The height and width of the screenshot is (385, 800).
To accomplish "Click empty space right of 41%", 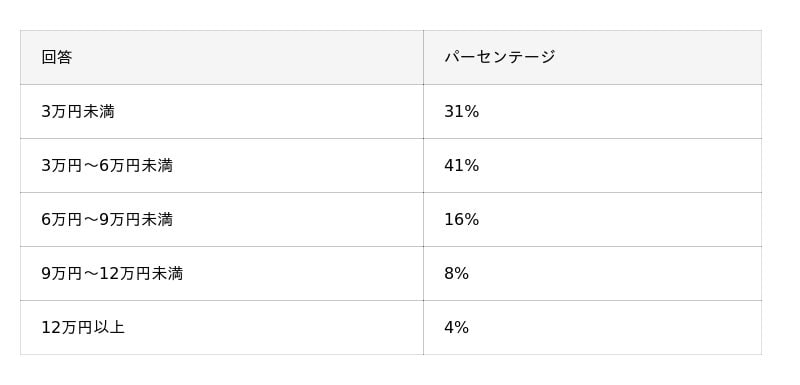I will [620, 166].
